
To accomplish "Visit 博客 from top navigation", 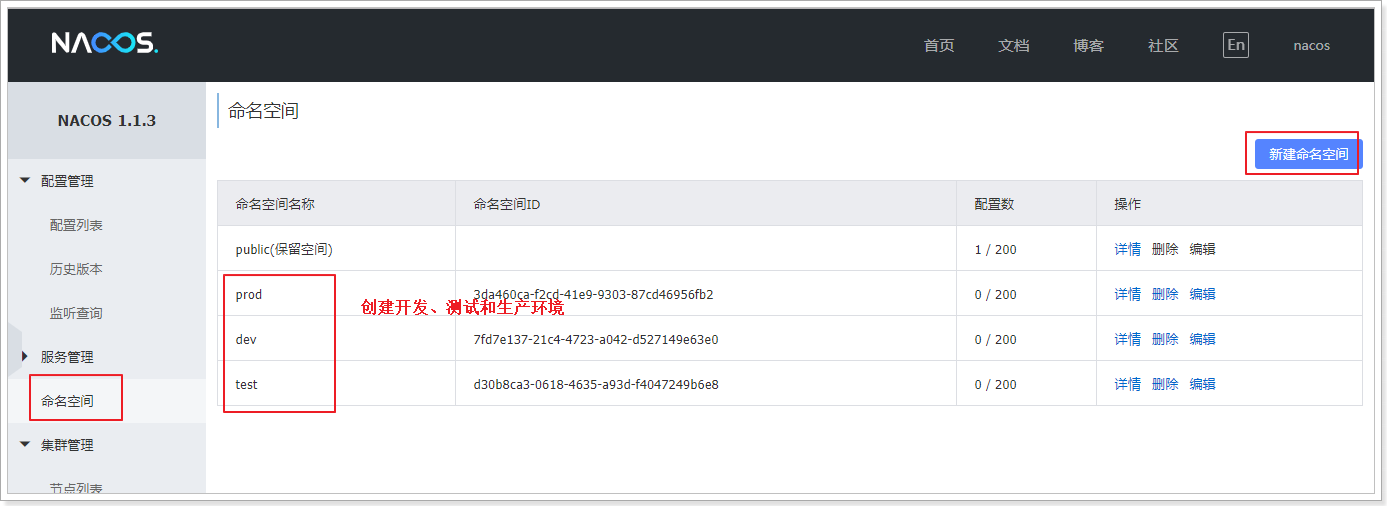I will click(x=1089, y=46).
